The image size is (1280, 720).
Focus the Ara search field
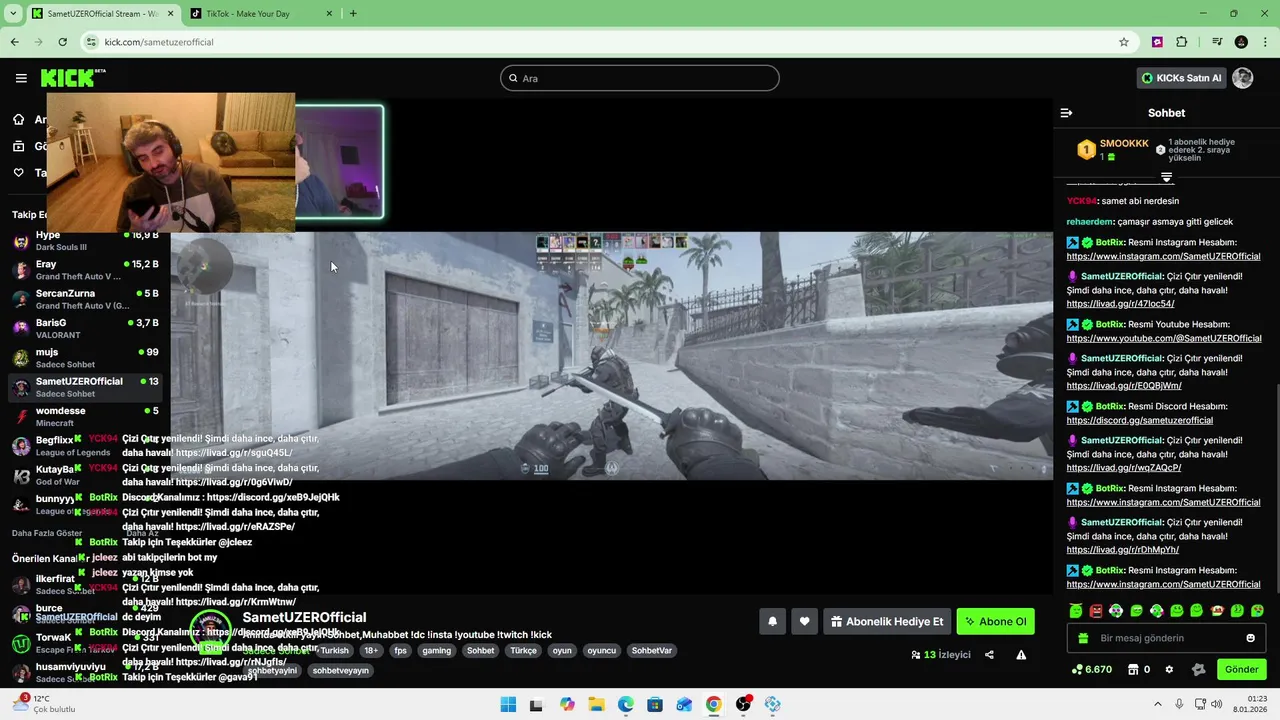(x=640, y=78)
